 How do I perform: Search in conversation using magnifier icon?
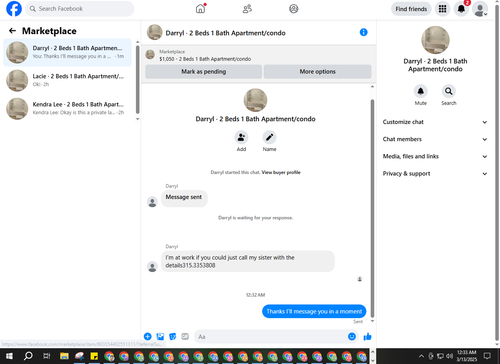(449, 91)
